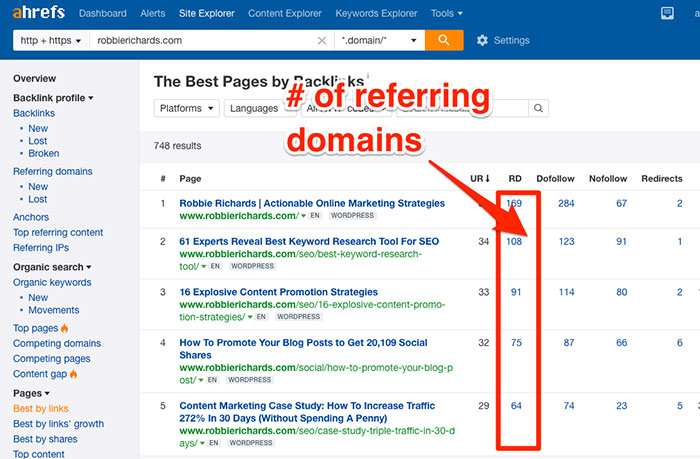Click the orange search magnifier button
This screenshot has width=700, height=459.
click(444, 40)
